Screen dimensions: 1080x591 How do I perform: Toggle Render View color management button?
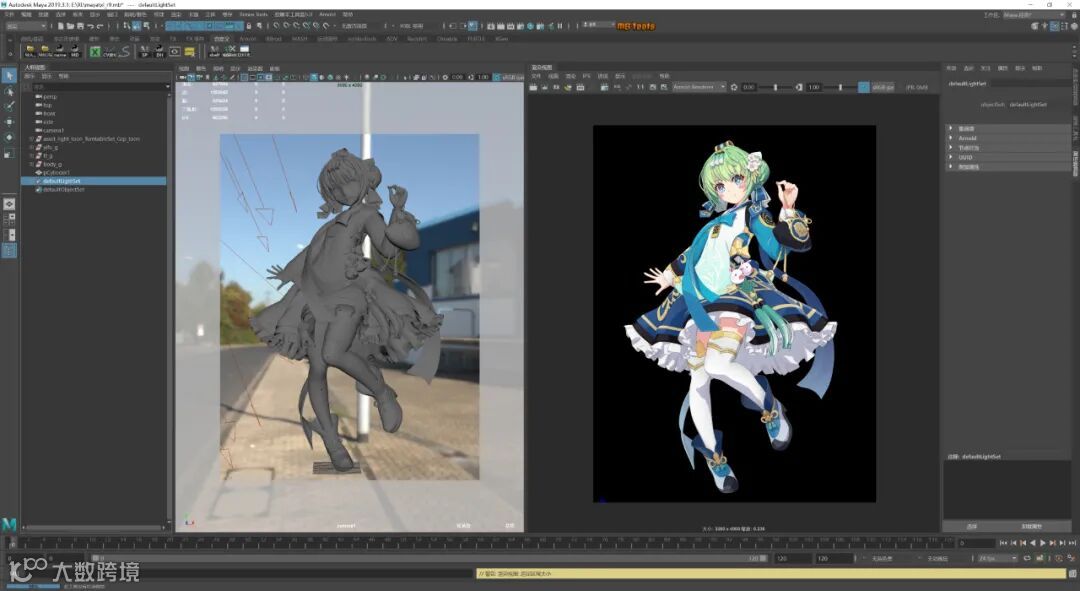[x=864, y=87]
